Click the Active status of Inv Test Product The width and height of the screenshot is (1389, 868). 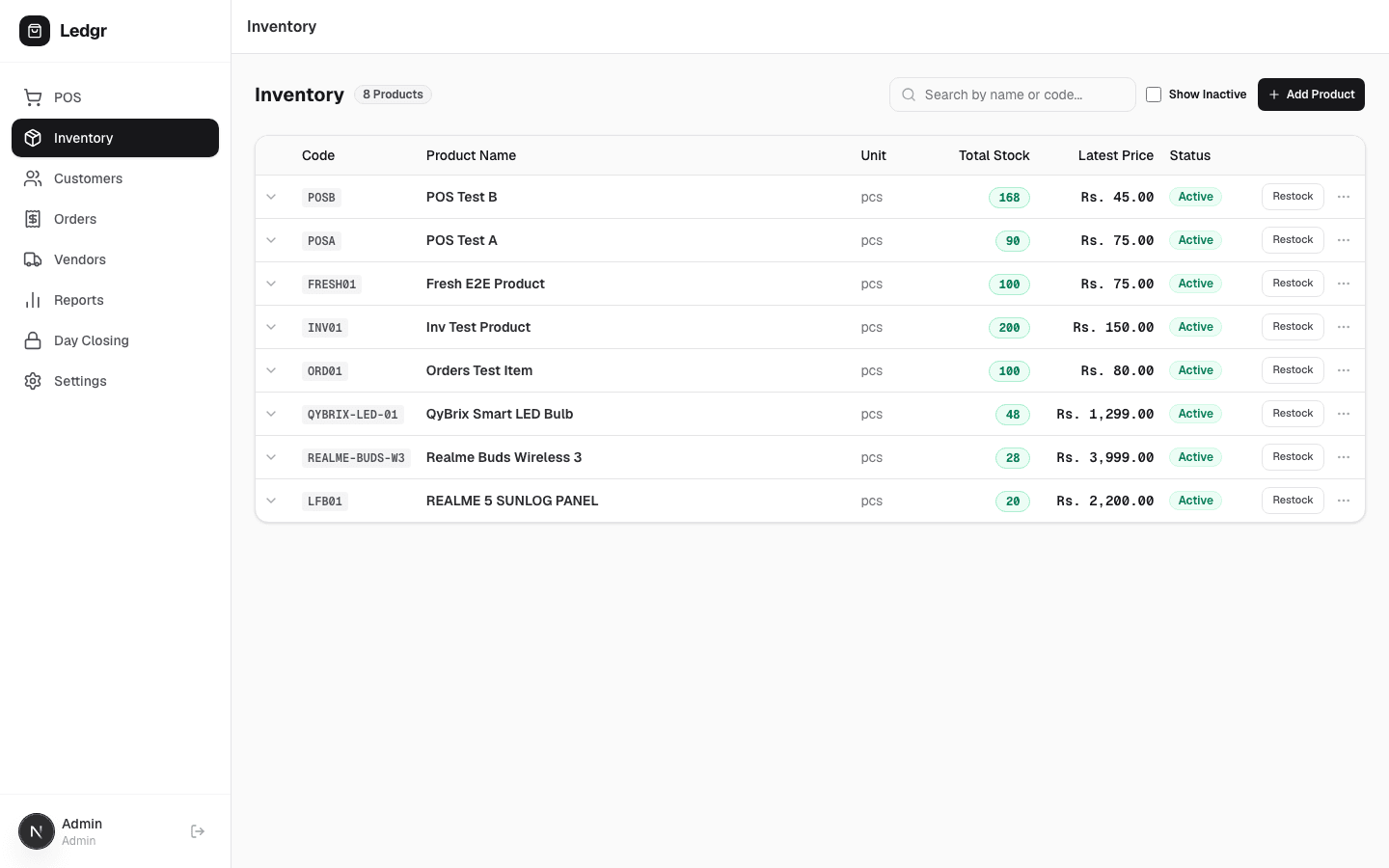click(x=1195, y=327)
